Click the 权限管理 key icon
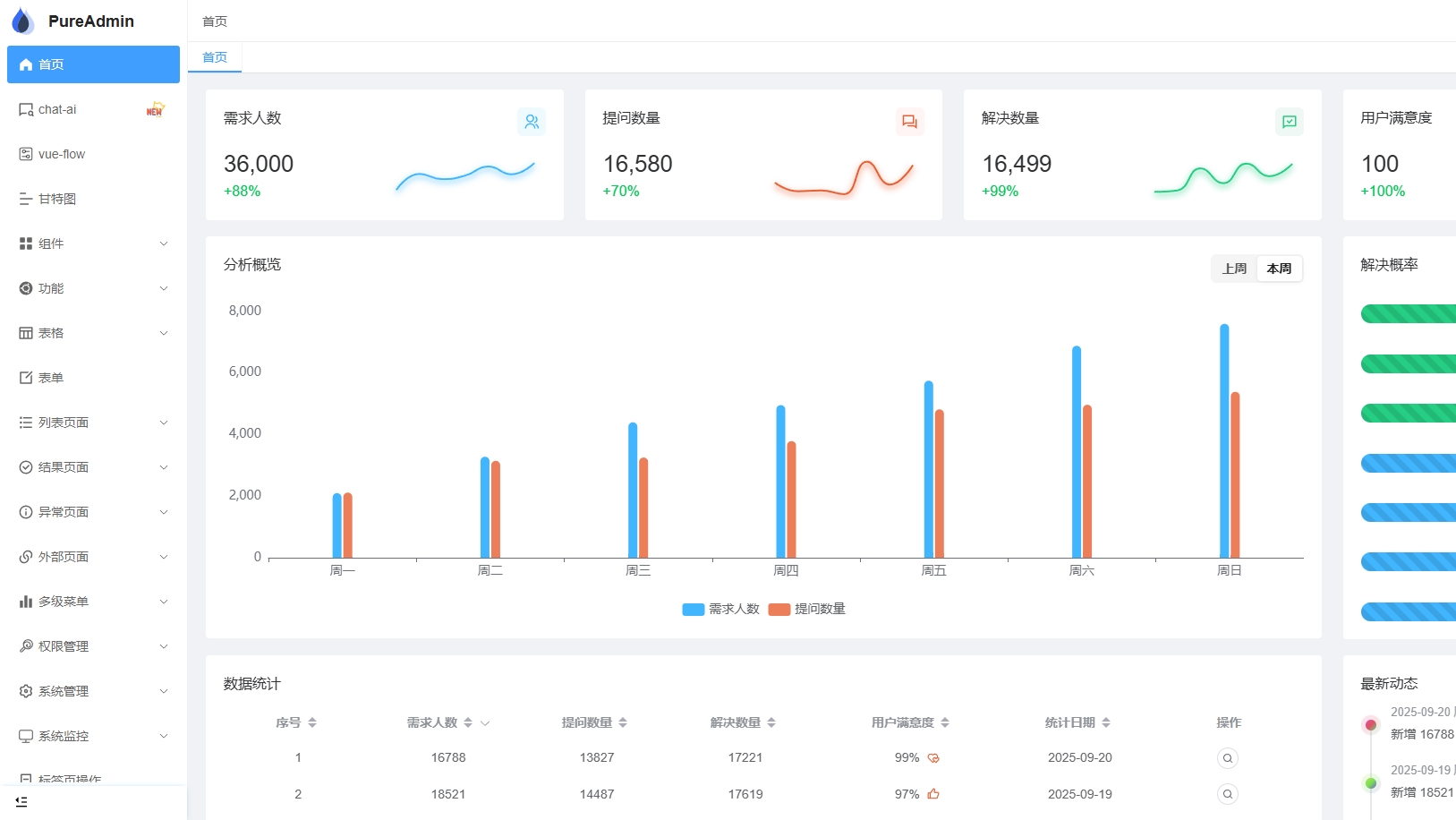1456x820 pixels. pos(26,646)
